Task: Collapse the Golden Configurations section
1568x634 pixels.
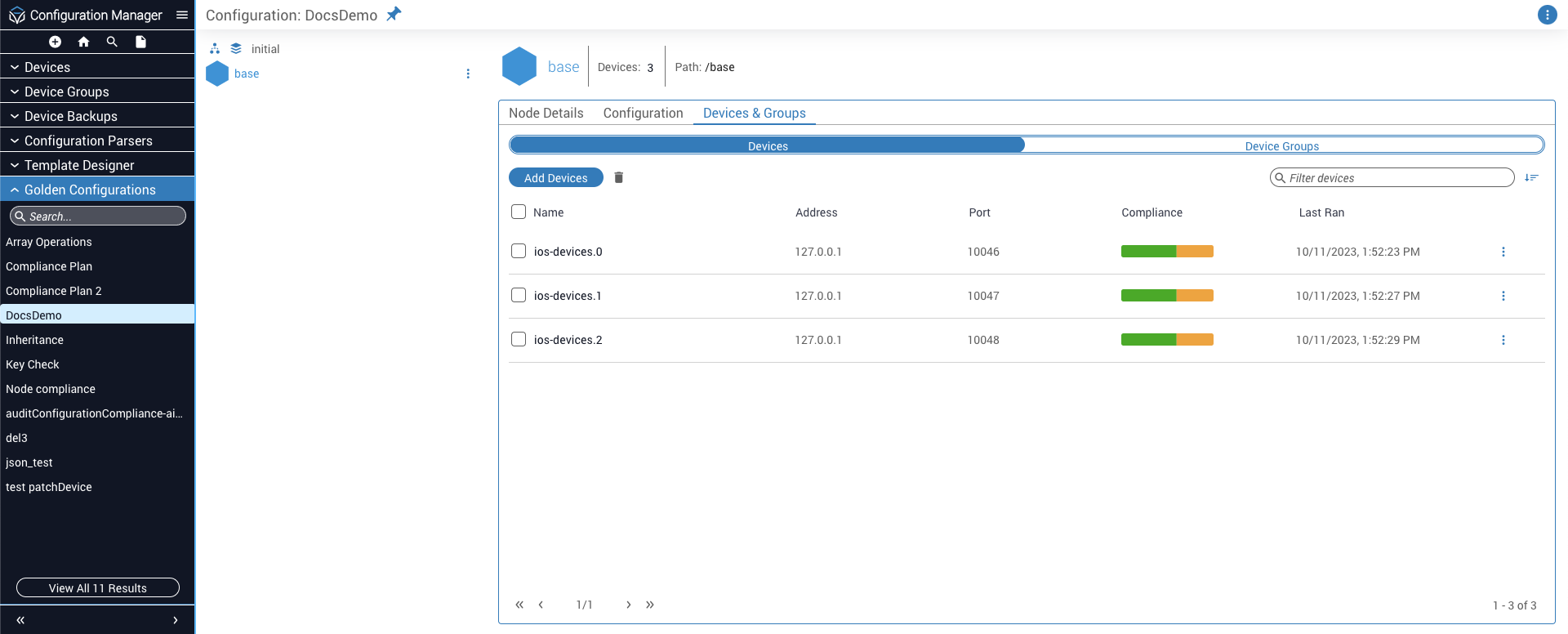Action: click(x=90, y=190)
